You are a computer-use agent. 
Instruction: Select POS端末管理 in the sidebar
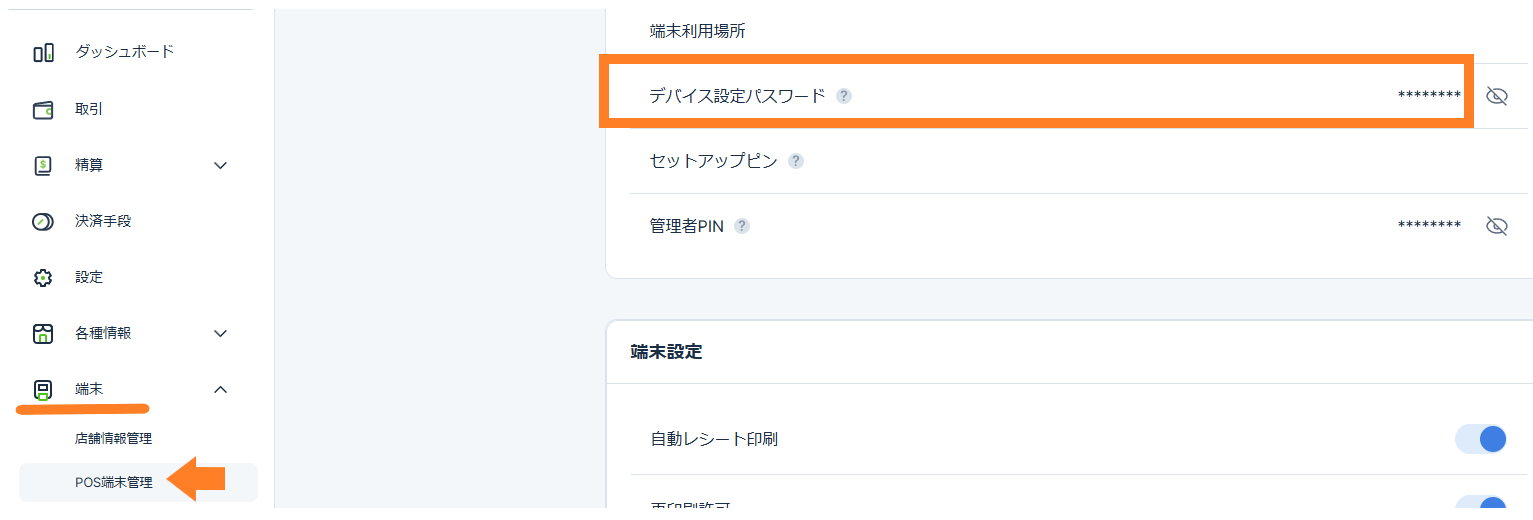[x=113, y=482]
